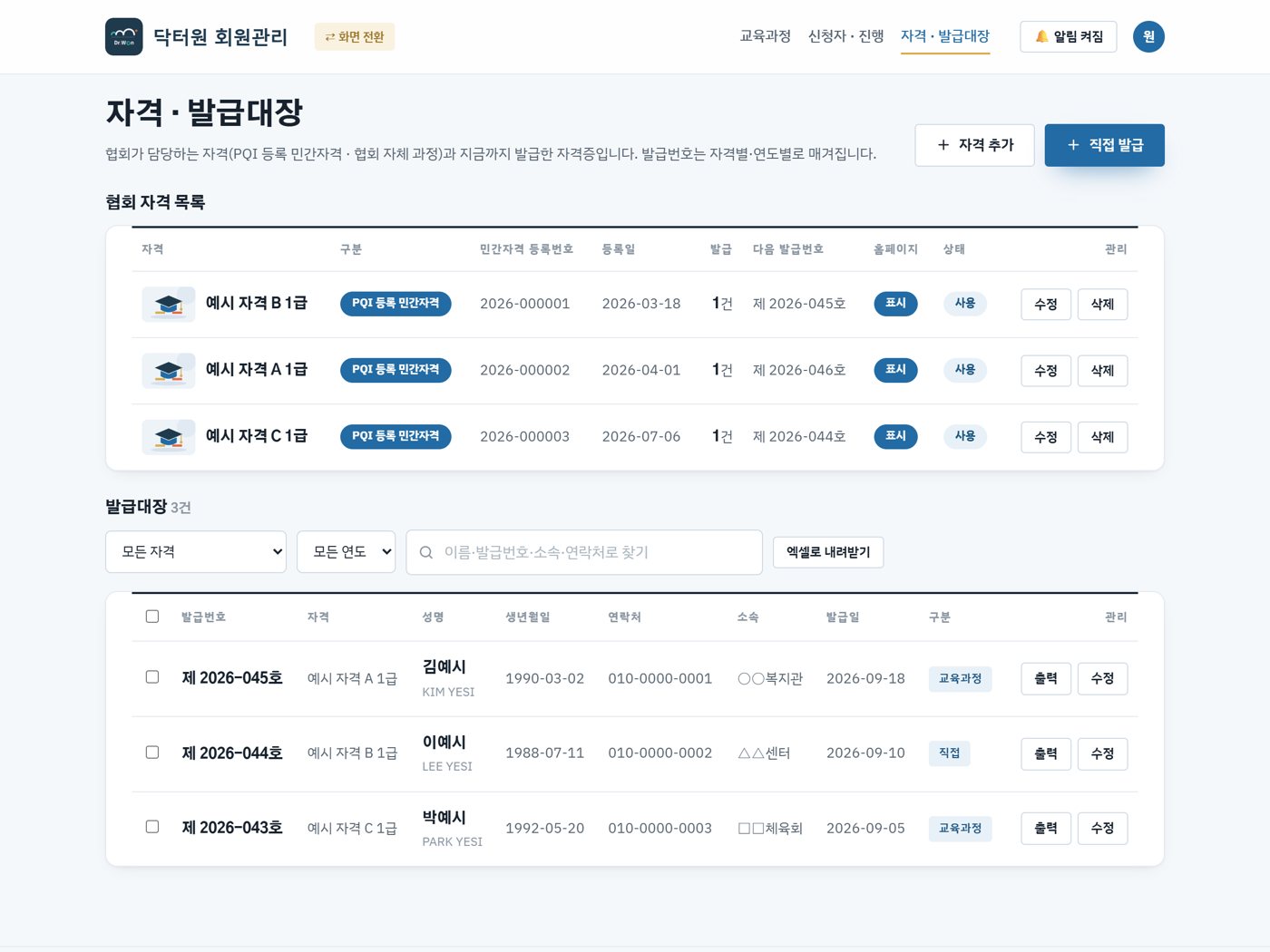Click the name 박예시
The height and width of the screenshot is (952, 1270).
pyautogui.click(x=444, y=818)
